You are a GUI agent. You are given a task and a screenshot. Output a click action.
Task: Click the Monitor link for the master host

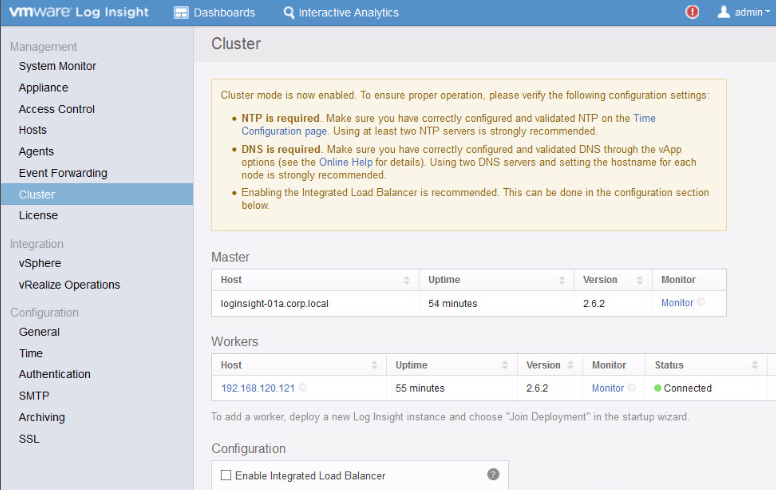[x=677, y=303]
